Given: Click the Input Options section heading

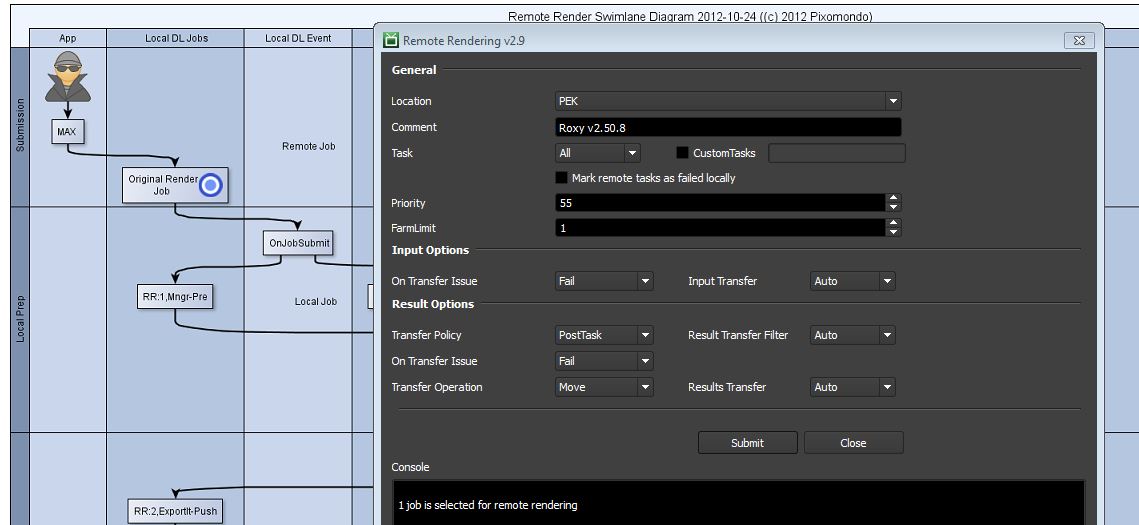Looking at the screenshot, I should tap(430, 251).
